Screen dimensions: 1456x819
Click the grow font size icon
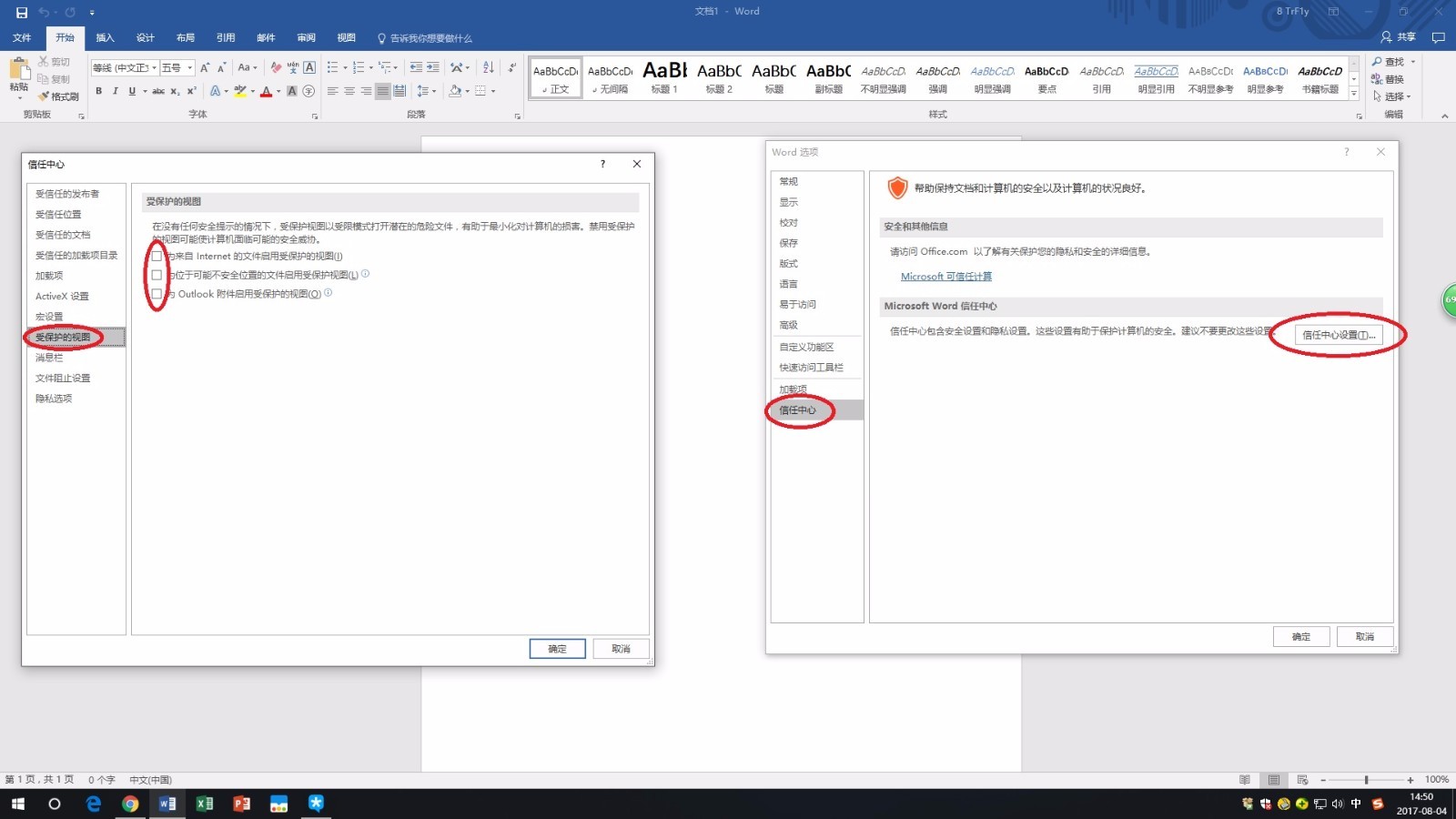click(x=205, y=67)
